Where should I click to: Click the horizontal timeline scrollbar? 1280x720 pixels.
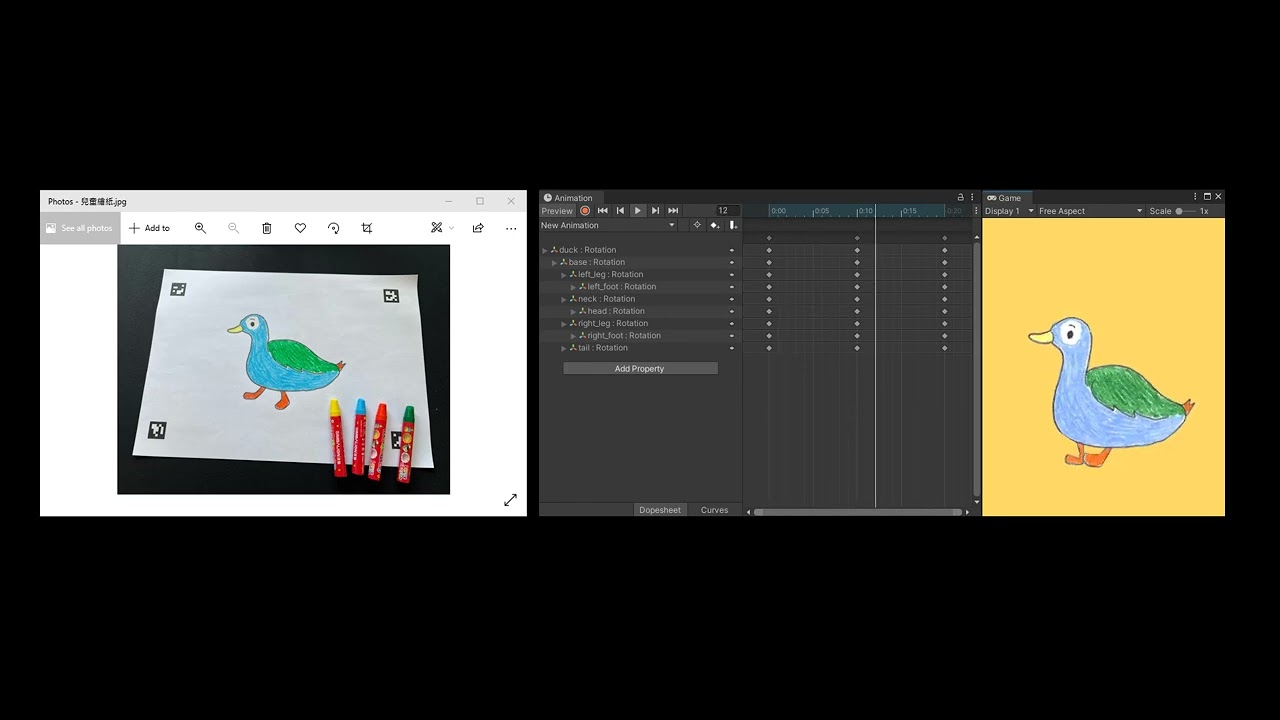[858, 512]
